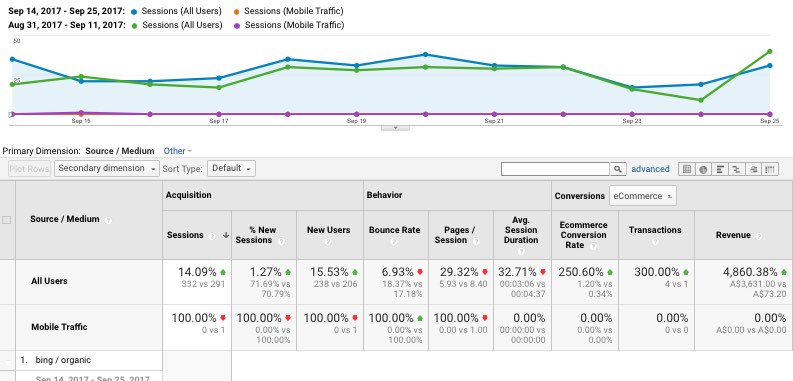The image size is (793, 381).
Task: Focus the table search input field
Action: (x=555, y=169)
